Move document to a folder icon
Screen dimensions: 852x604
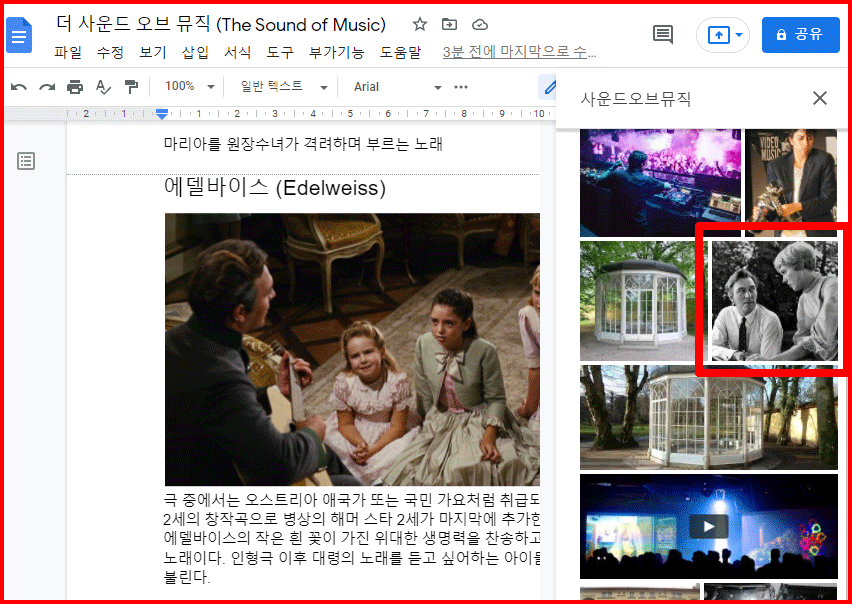coord(449,24)
